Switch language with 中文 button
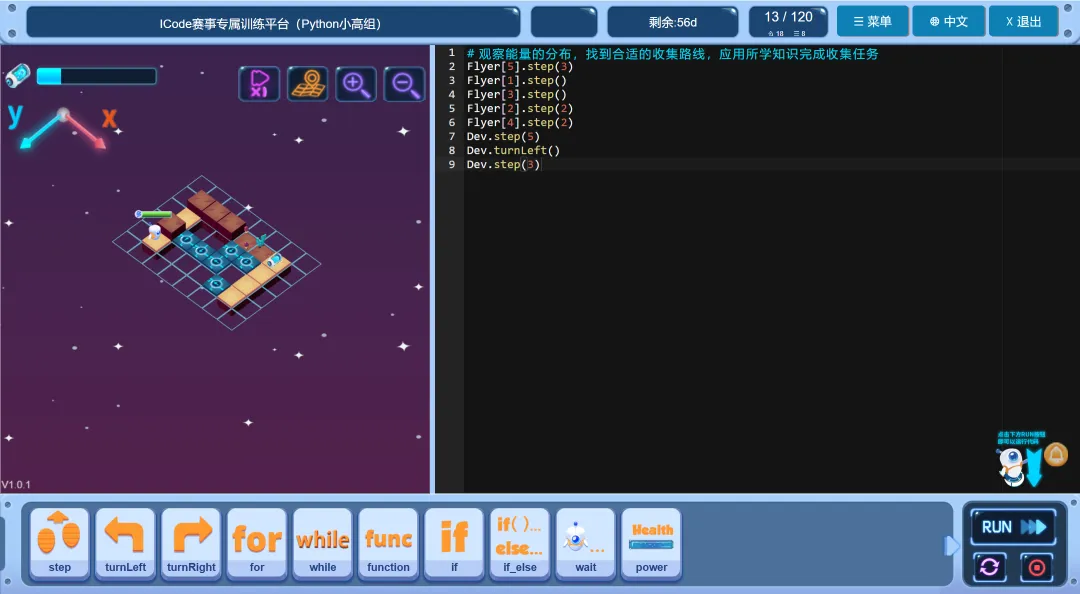The image size is (1080, 594). pyautogui.click(x=948, y=21)
